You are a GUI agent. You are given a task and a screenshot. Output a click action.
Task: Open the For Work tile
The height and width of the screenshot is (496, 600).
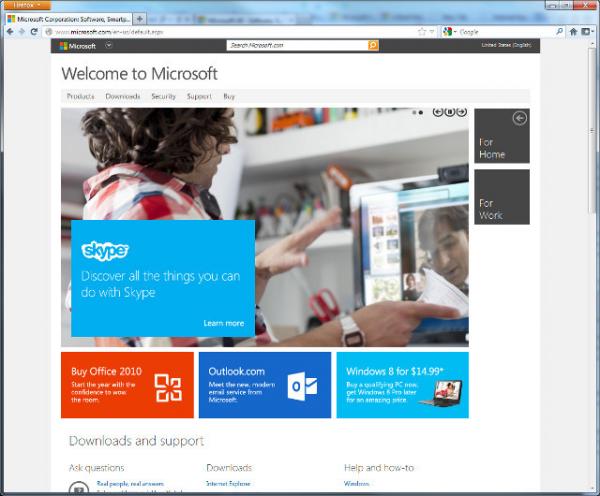[x=502, y=197]
